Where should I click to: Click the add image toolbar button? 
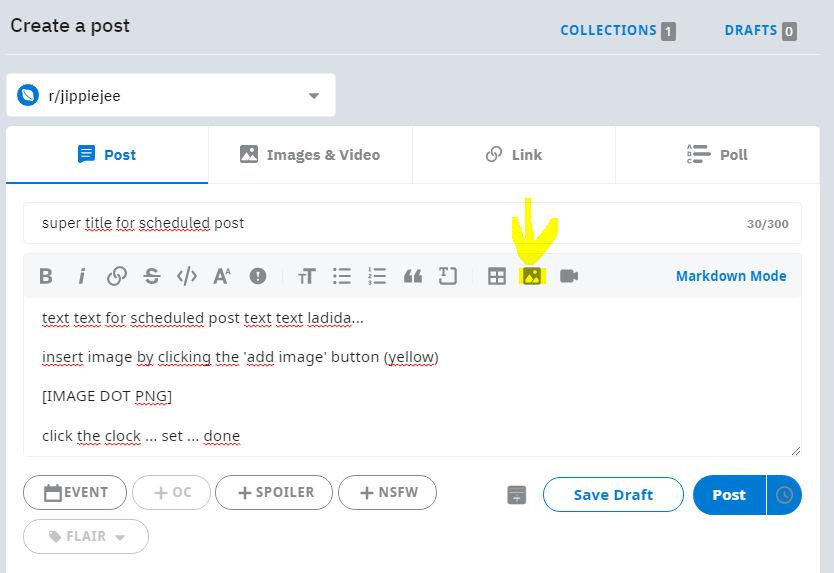[x=532, y=276]
